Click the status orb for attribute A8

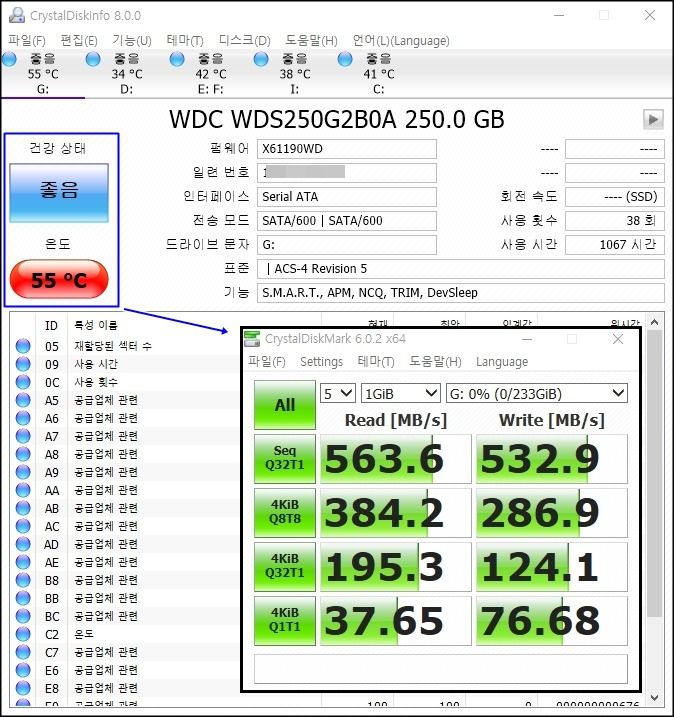pos(23,454)
